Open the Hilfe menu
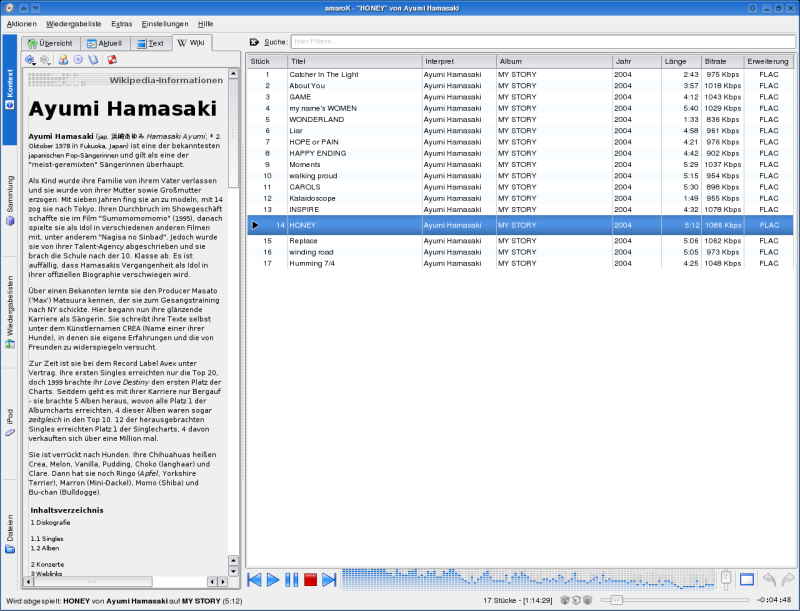The image size is (800, 611). click(x=206, y=24)
